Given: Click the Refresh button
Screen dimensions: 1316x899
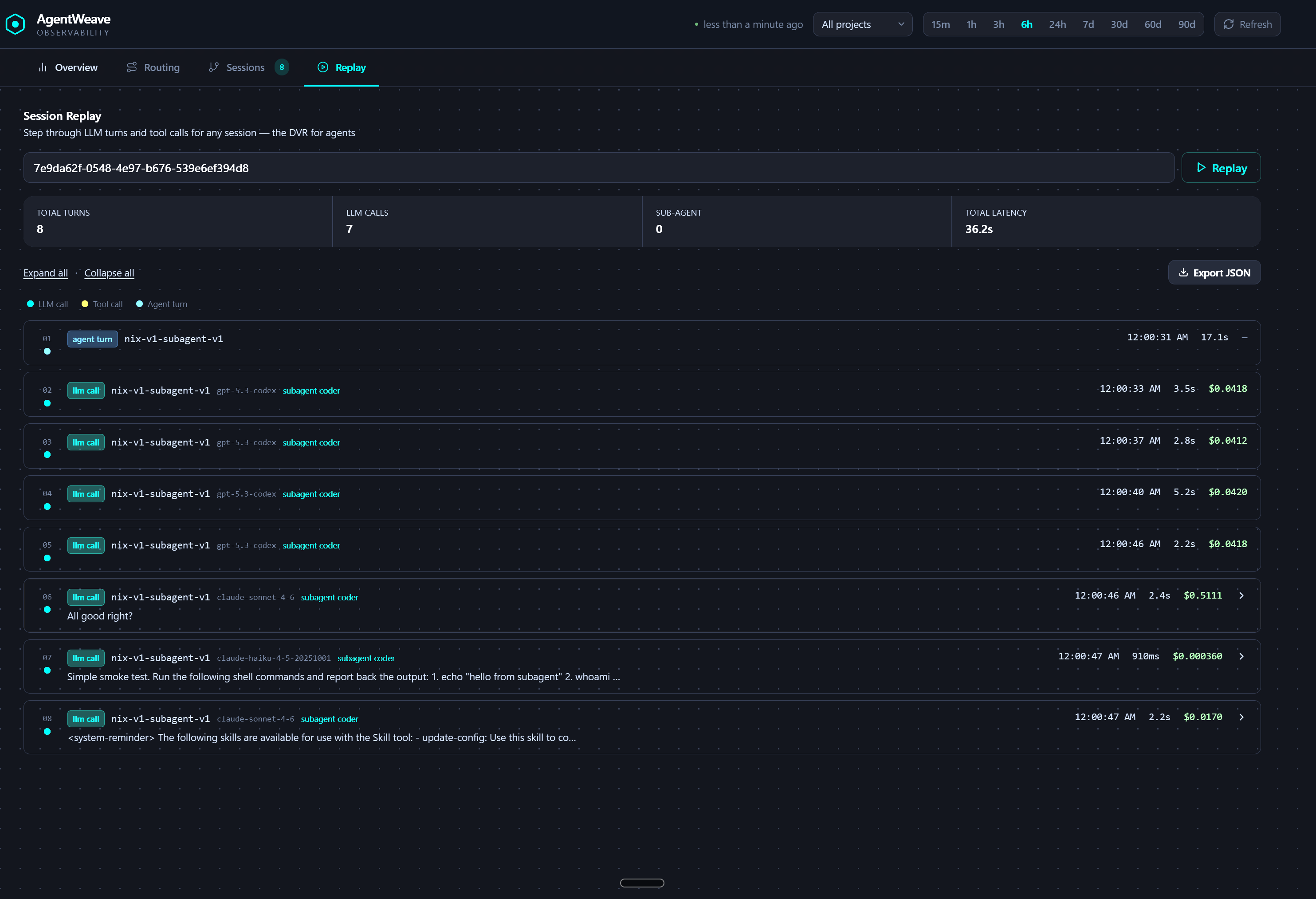Looking at the screenshot, I should (1247, 24).
